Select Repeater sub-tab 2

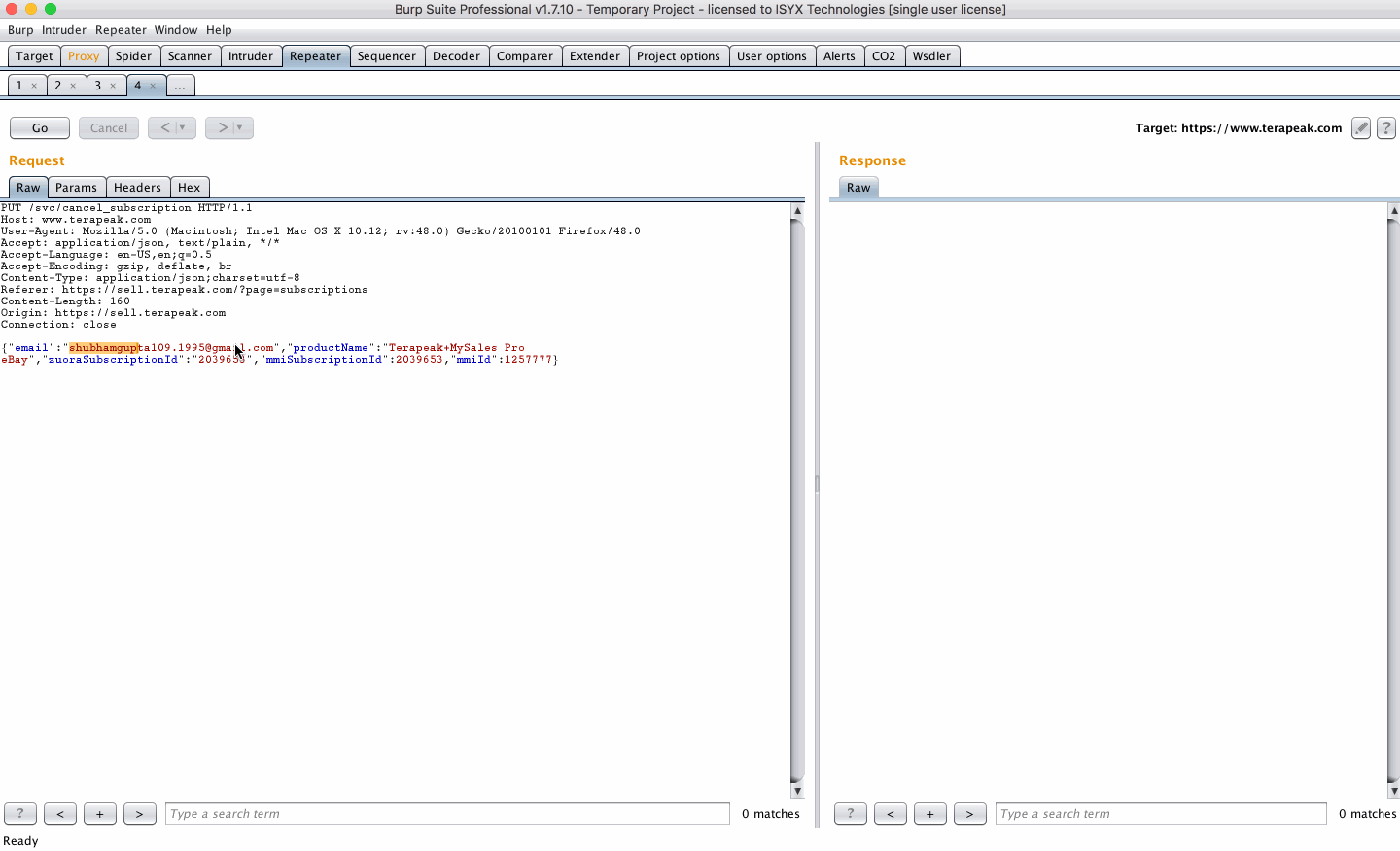(58, 86)
